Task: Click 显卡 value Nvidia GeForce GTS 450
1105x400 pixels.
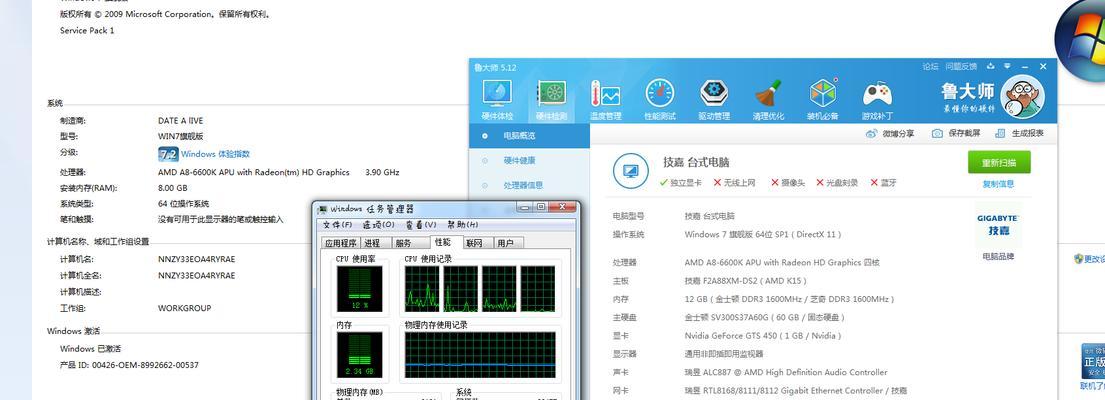Action: coord(763,335)
